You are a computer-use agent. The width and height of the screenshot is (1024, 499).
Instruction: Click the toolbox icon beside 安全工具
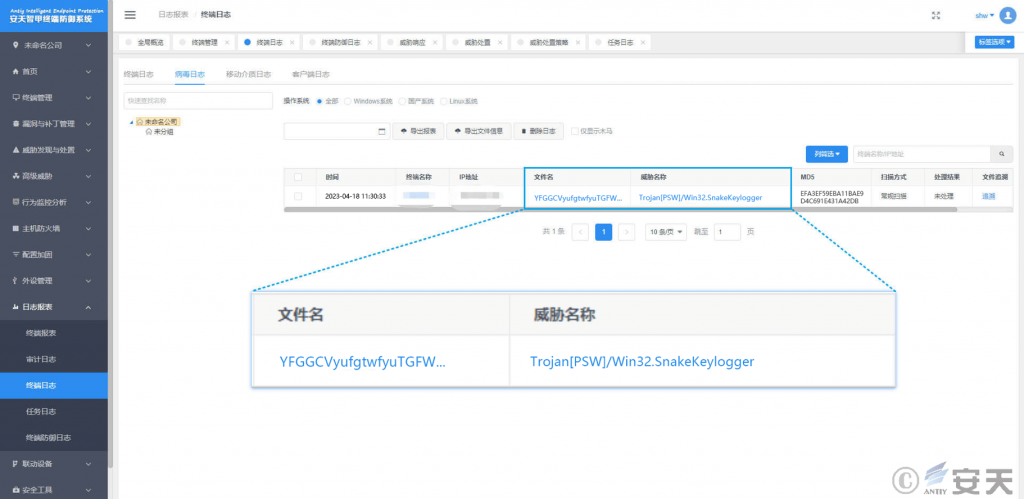coord(16,490)
